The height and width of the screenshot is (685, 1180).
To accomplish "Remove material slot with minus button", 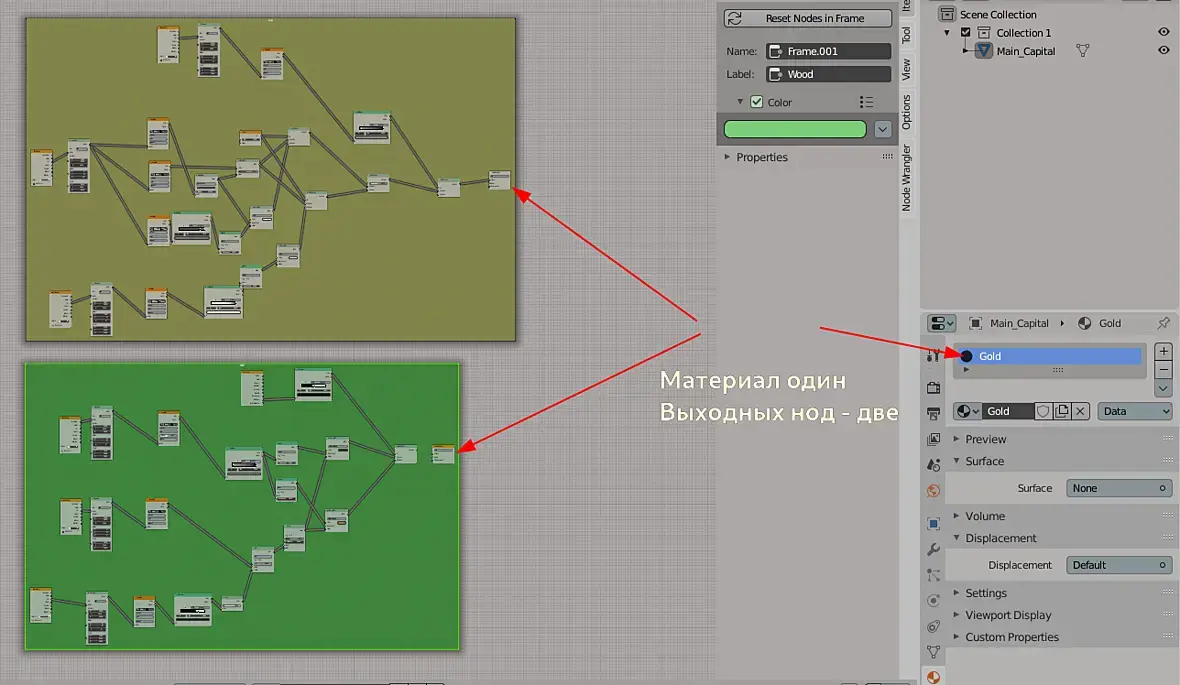I will pyautogui.click(x=1163, y=370).
